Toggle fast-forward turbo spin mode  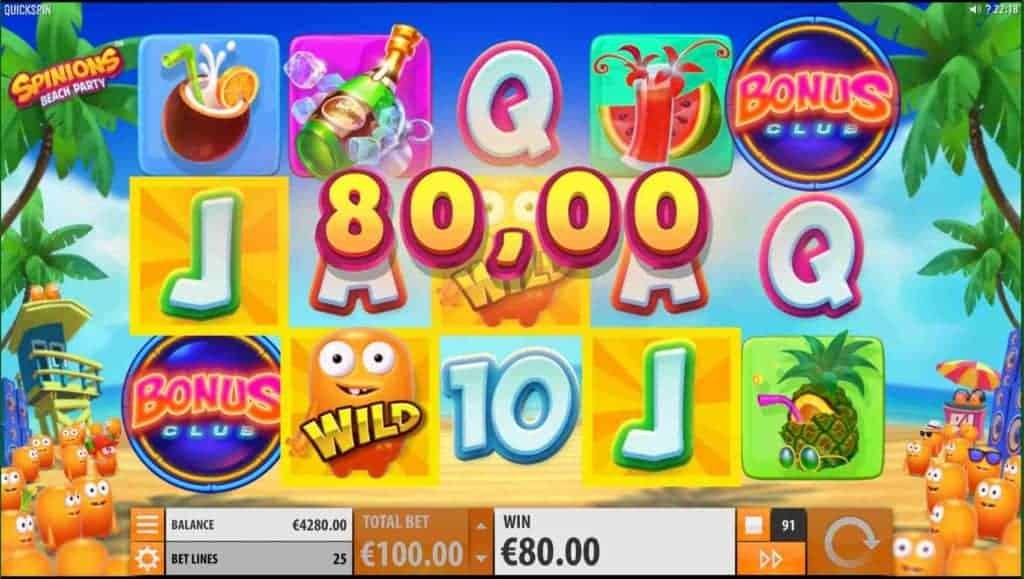(772, 559)
